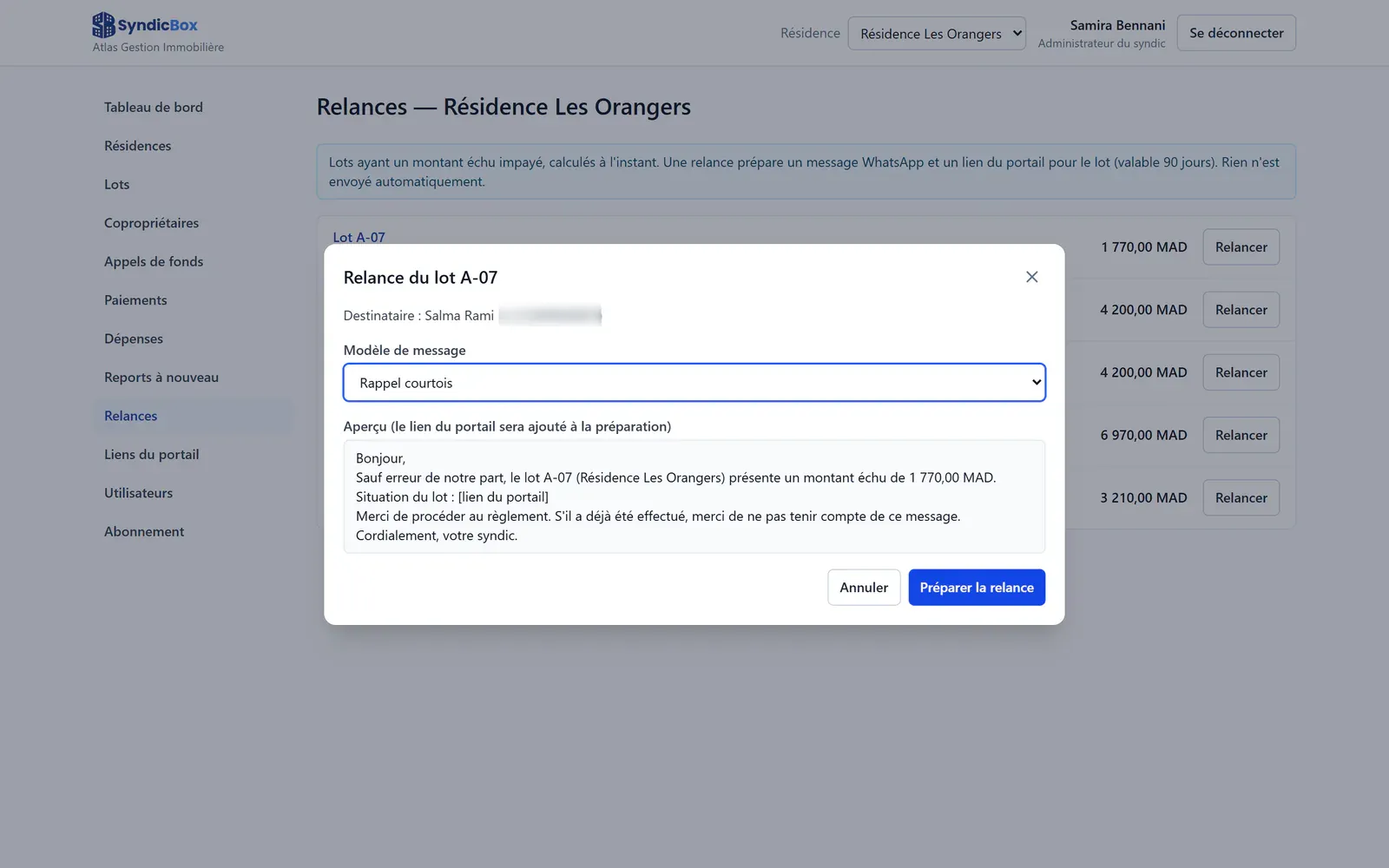Click Se déconnecter button
The image size is (1389, 868).
(x=1236, y=33)
